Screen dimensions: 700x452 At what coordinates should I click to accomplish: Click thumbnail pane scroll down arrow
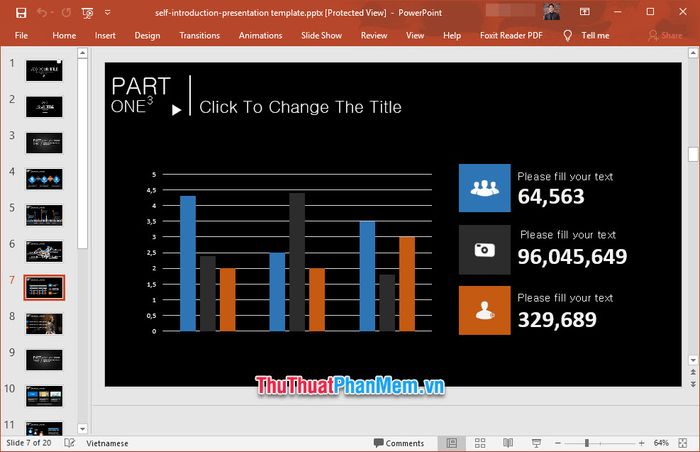(83, 429)
